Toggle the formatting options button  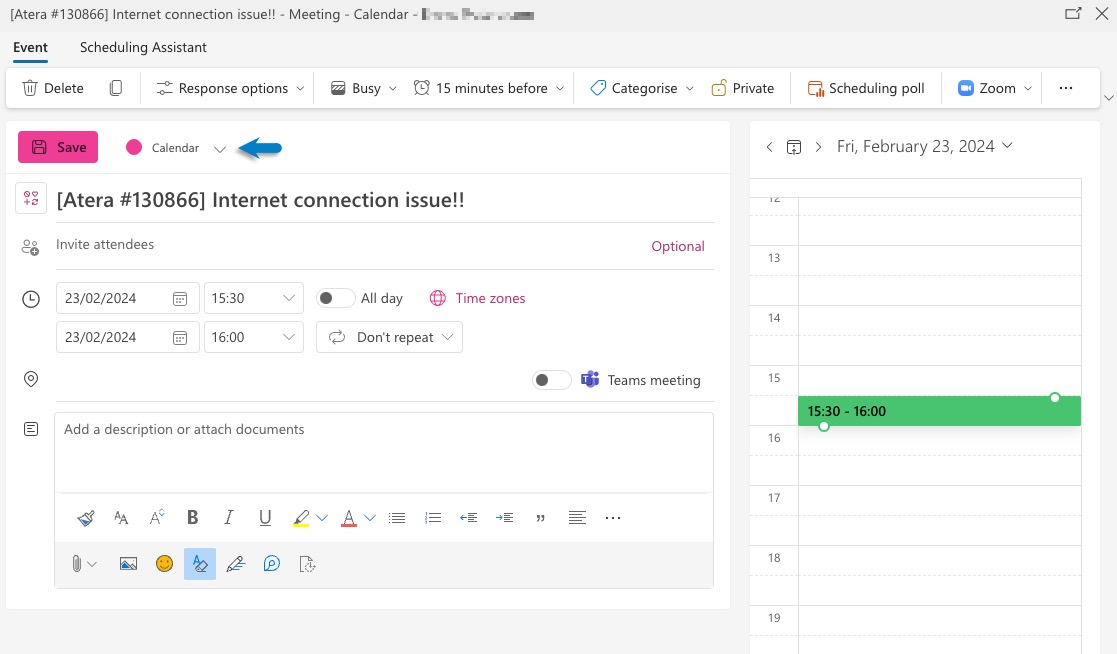(x=200, y=564)
